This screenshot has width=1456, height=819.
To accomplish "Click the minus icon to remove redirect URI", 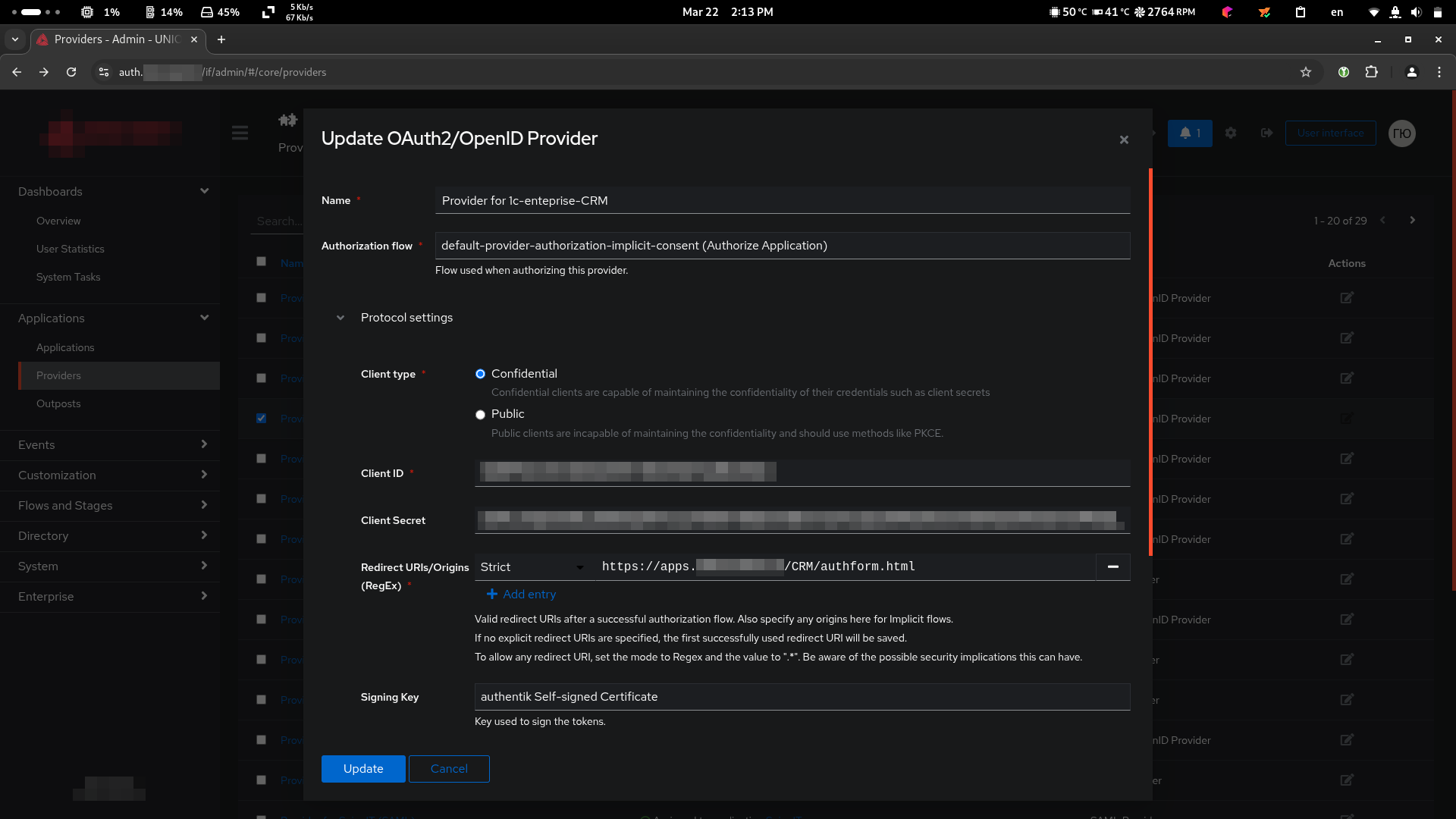I will (1112, 566).
